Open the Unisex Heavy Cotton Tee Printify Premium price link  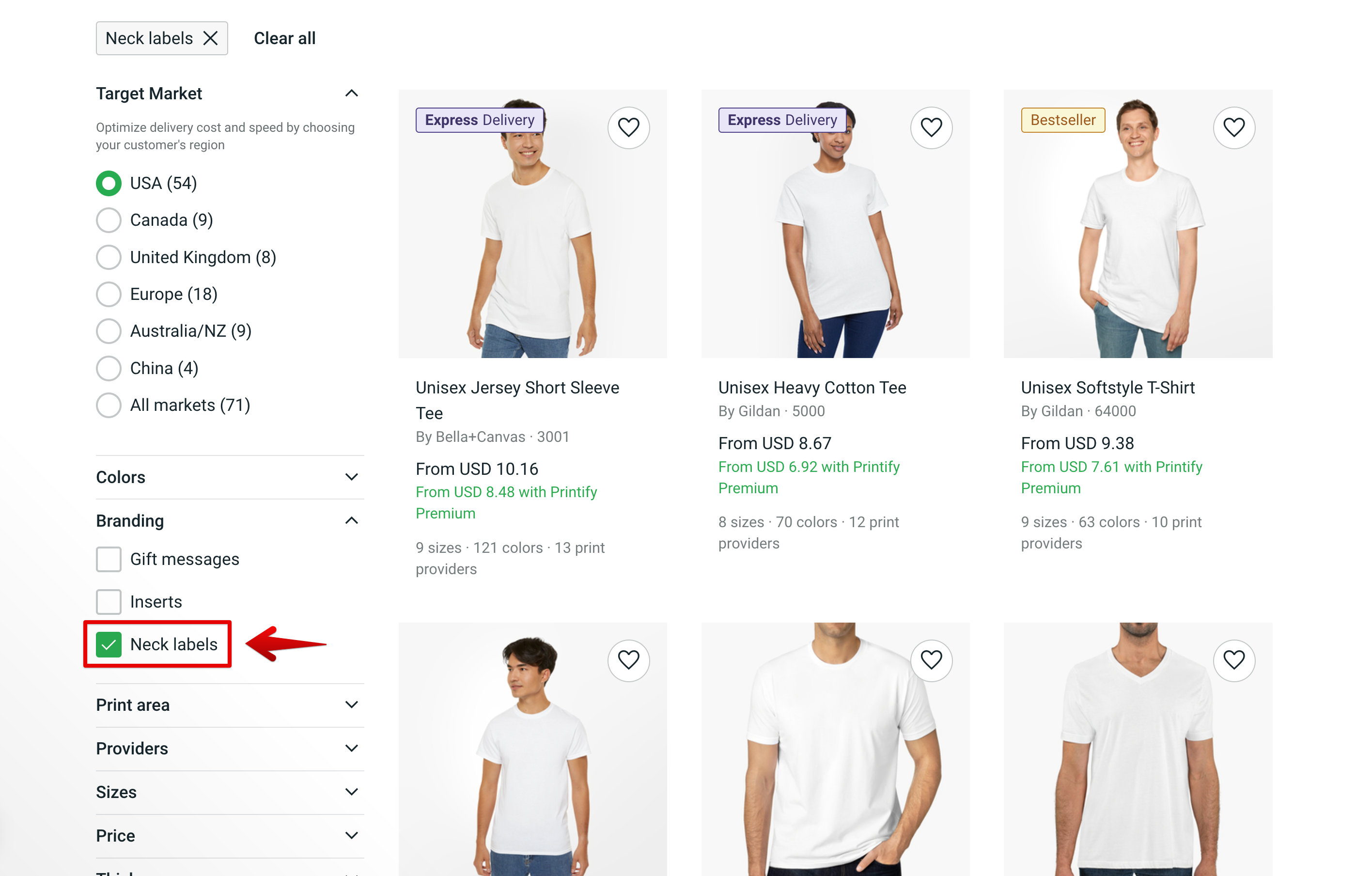809,477
